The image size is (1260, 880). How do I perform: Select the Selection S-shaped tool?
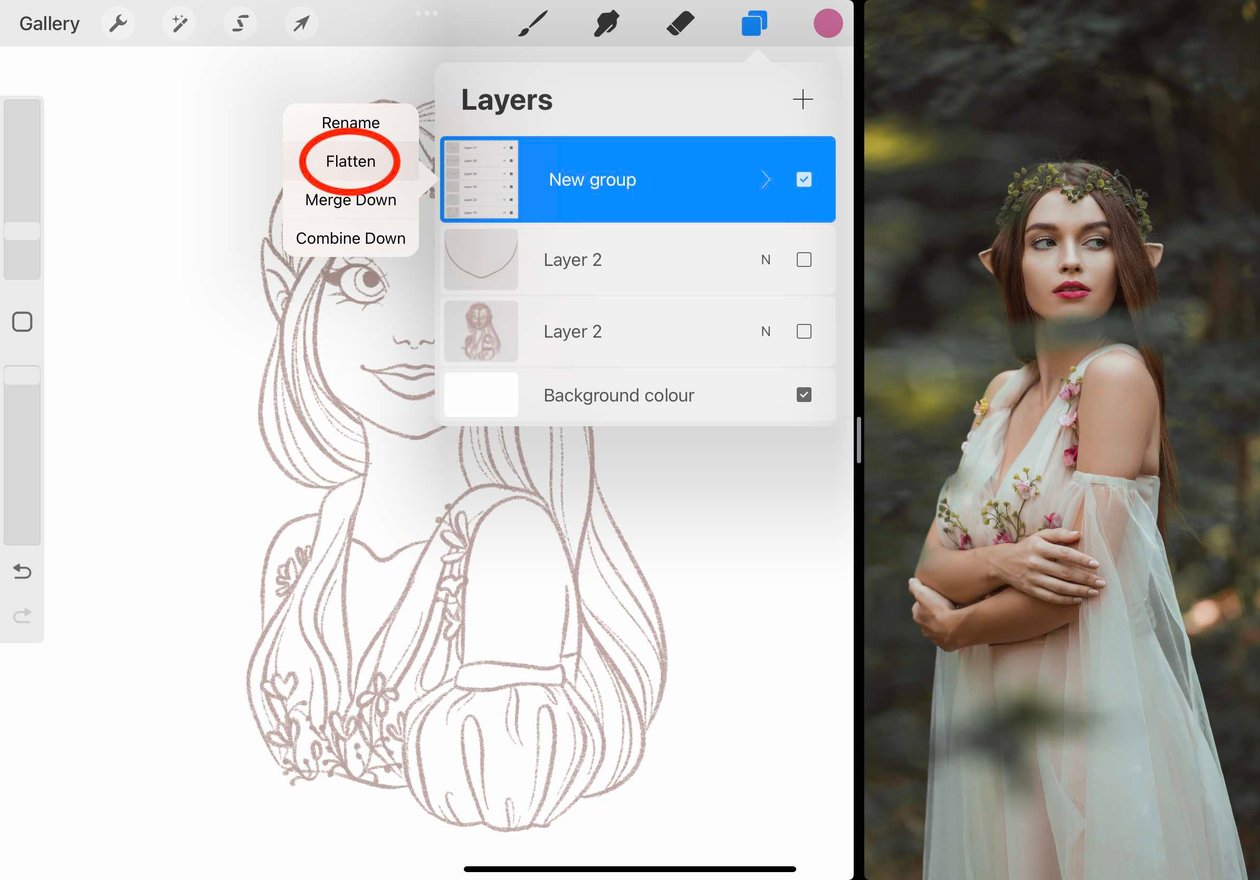tap(240, 23)
